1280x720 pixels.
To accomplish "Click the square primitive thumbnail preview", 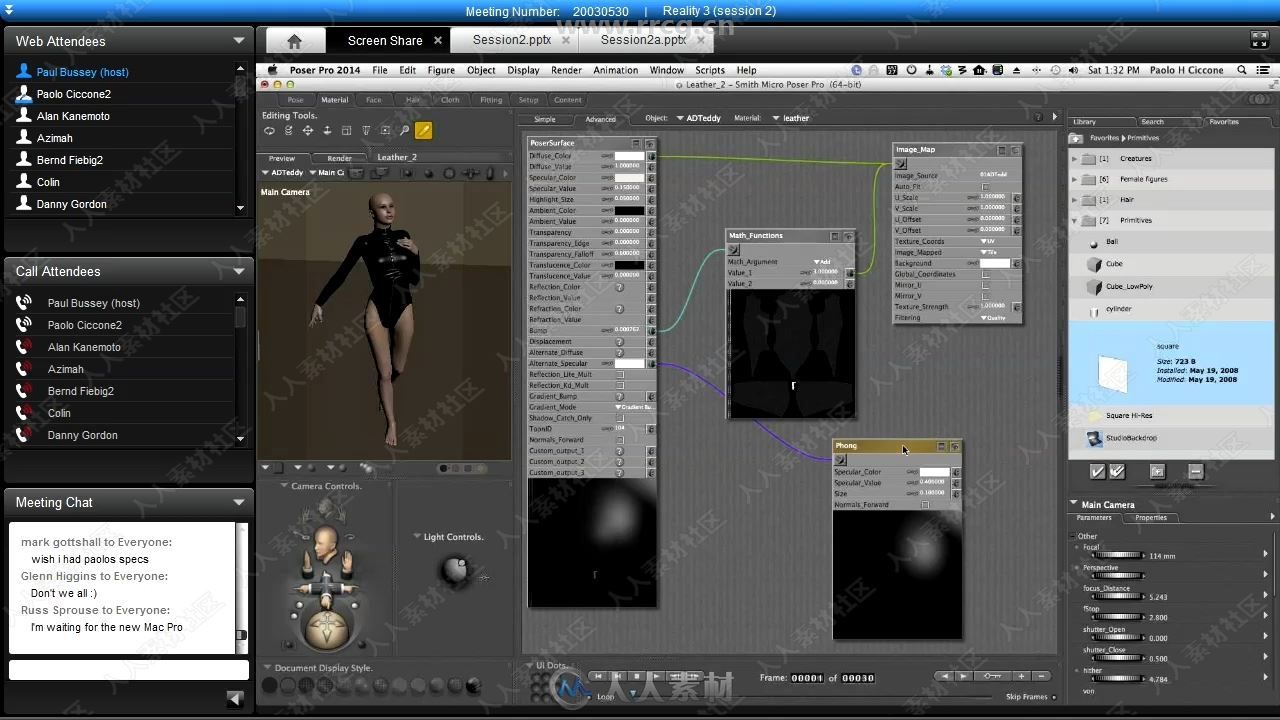I will (1112, 374).
